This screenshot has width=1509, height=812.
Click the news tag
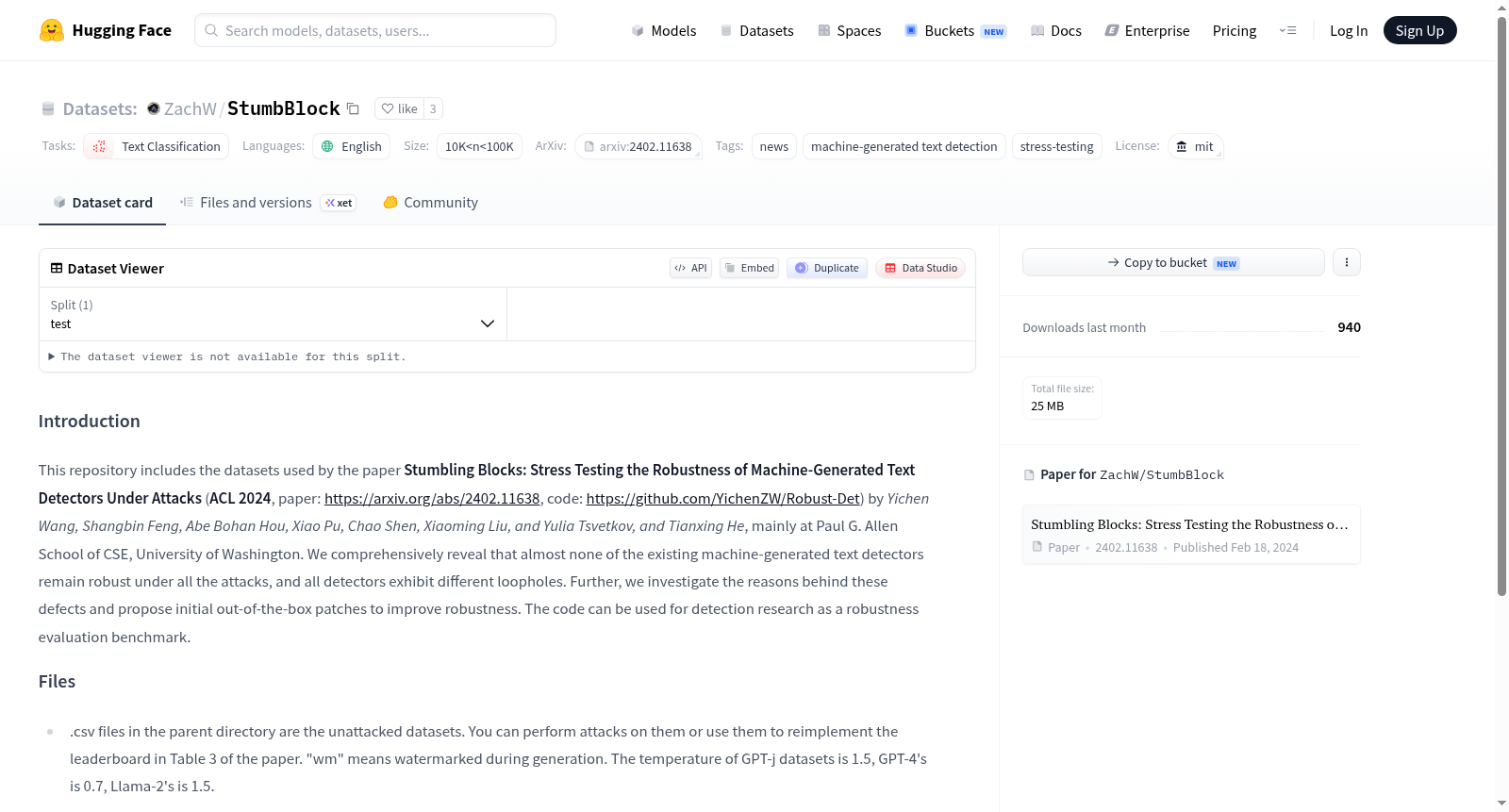click(774, 146)
